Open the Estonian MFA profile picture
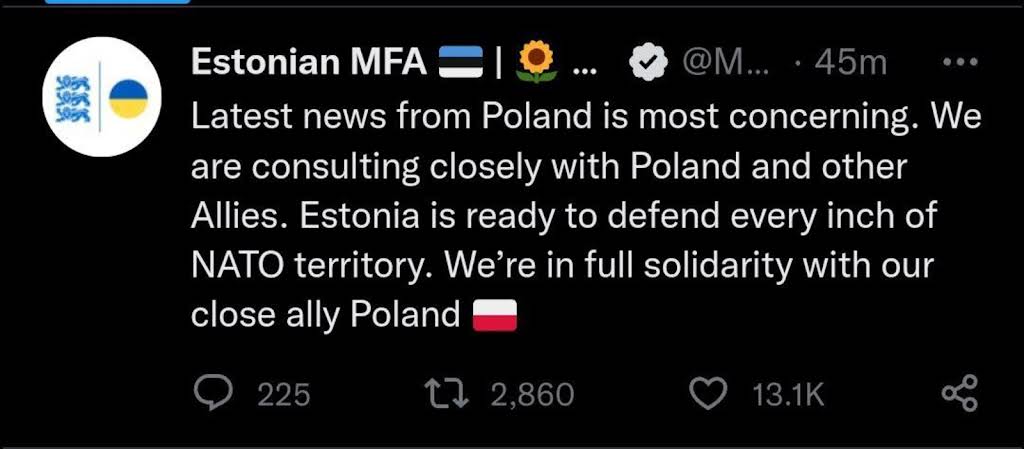The image size is (1024, 449). click(x=100, y=100)
